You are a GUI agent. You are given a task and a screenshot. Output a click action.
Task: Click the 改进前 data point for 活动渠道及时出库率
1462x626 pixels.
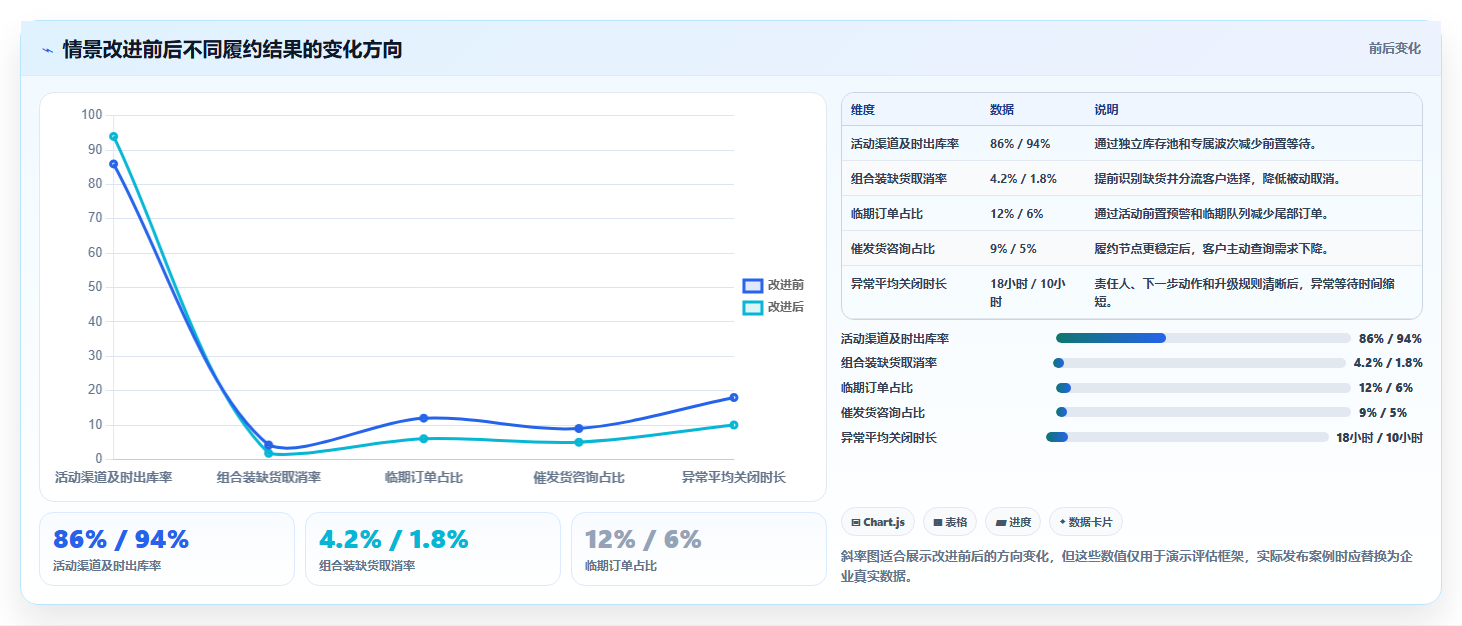pos(113,164)
